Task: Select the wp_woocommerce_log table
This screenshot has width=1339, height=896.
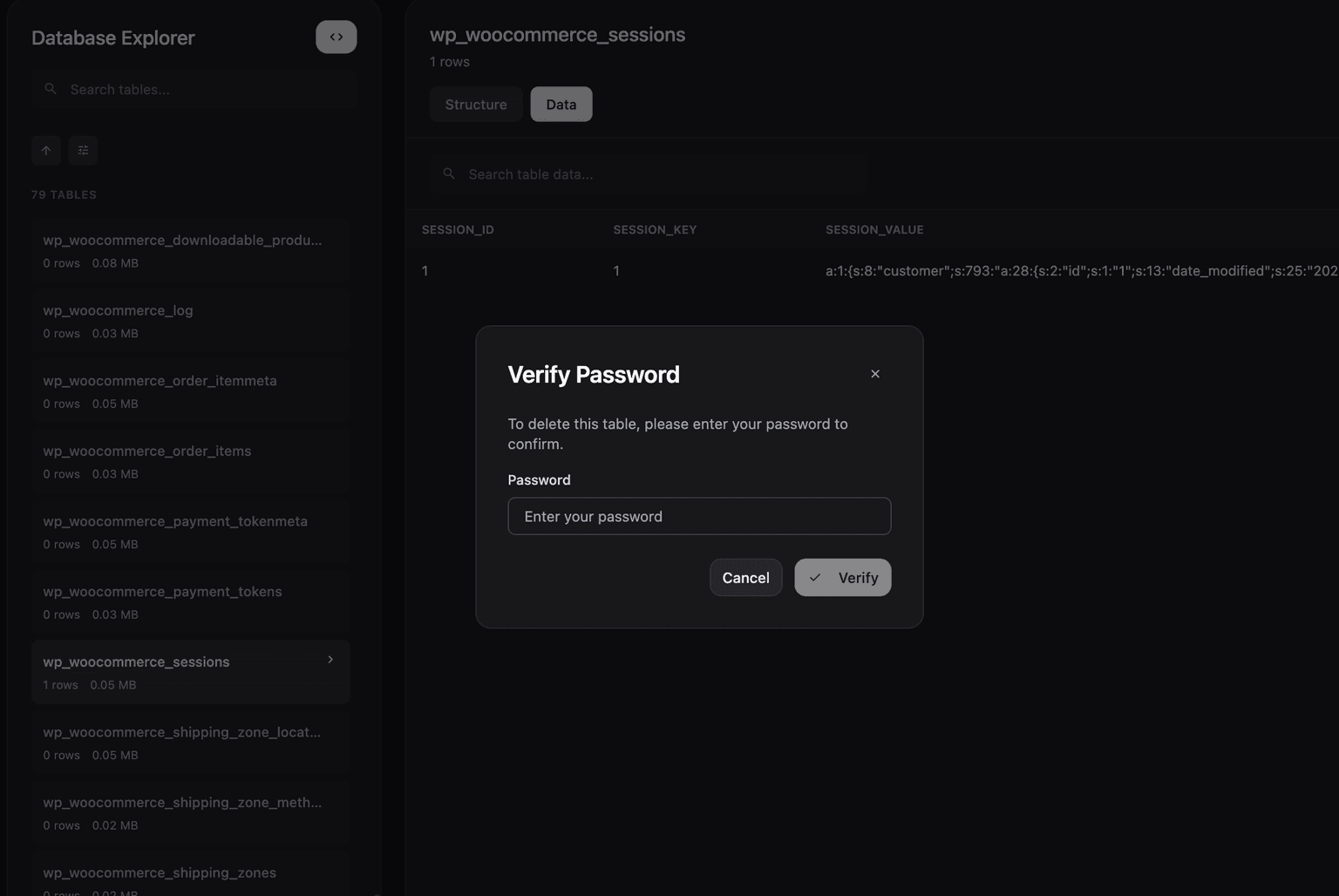Action: 118,310
